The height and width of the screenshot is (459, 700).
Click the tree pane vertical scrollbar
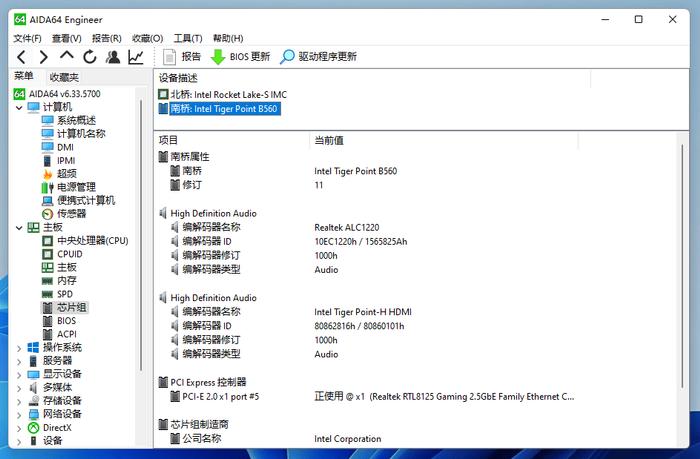141,235
